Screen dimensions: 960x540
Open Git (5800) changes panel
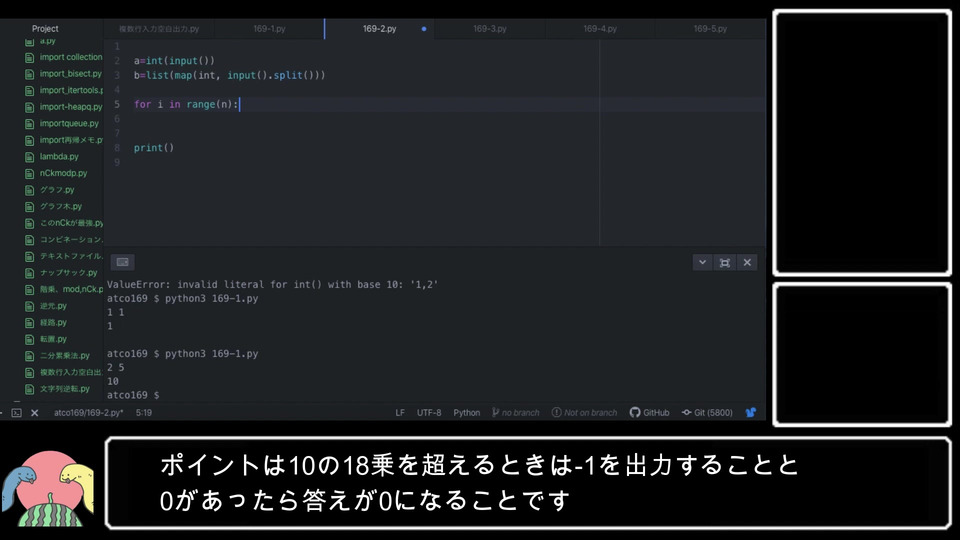[707, 413]
